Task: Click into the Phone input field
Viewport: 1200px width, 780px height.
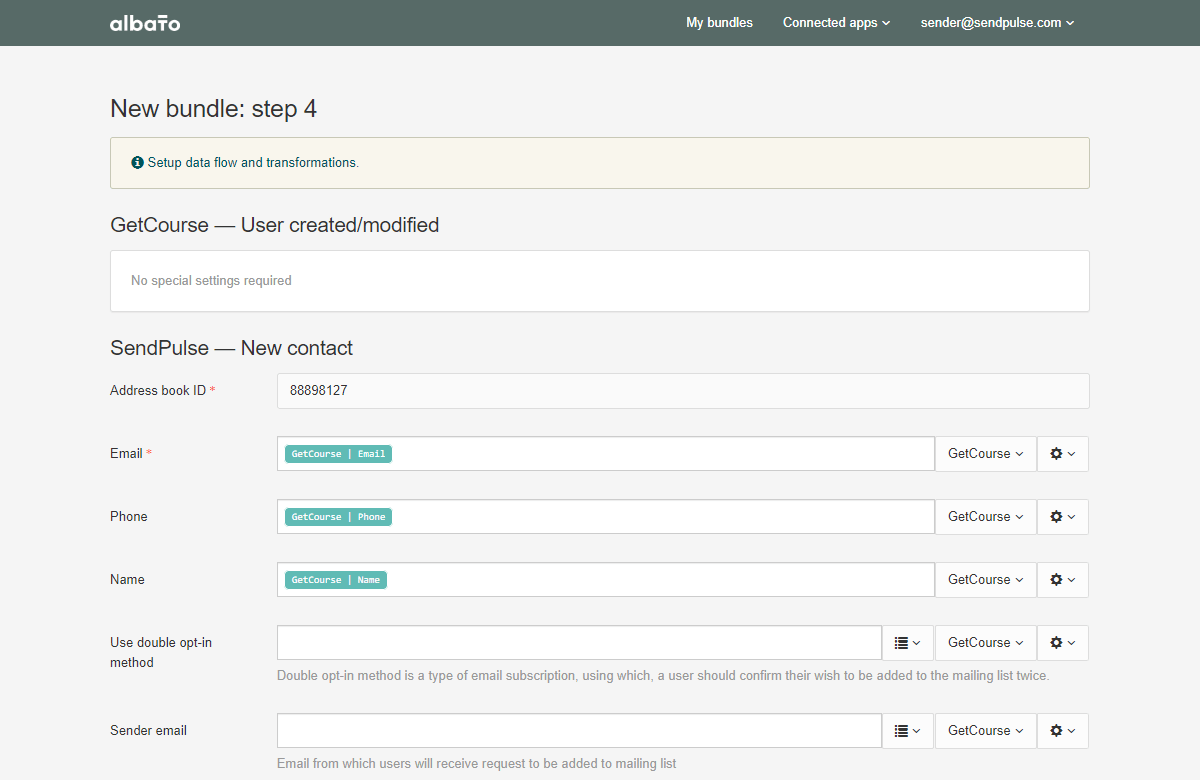Action: click(606, 517)
